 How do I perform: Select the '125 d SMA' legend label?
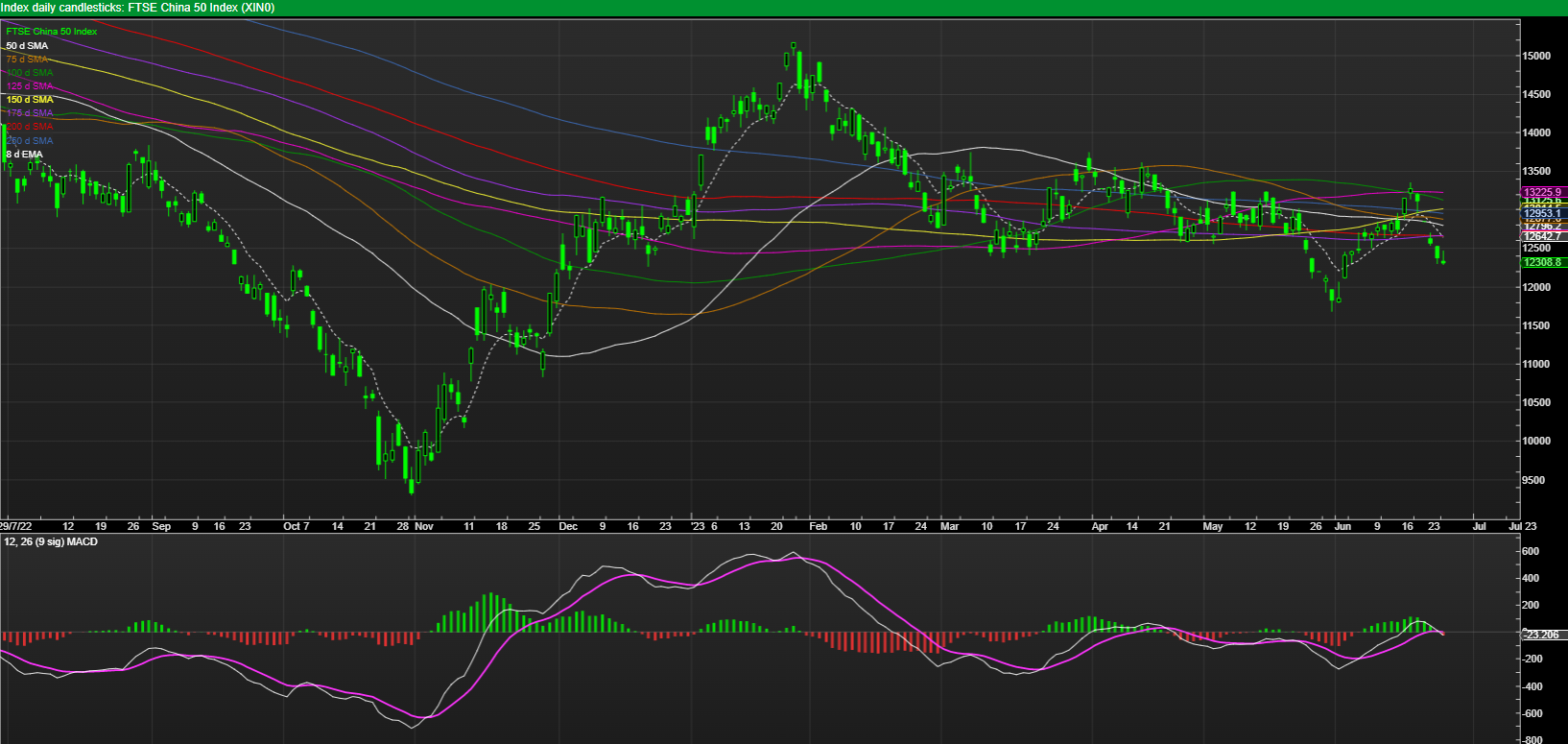point(30,86)
